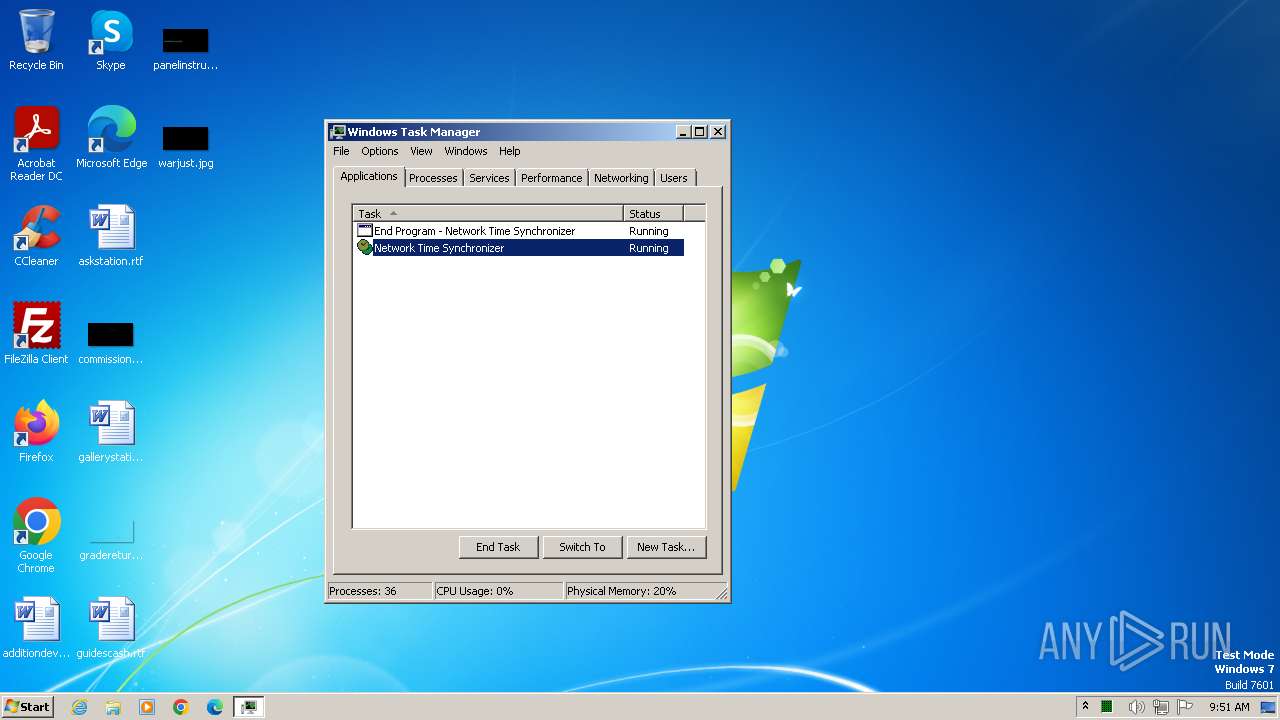Open Acrobat Reader DC shortcut
This screenshot has height=720, width=1280.
pyautogui.click(x=36, y=143)
